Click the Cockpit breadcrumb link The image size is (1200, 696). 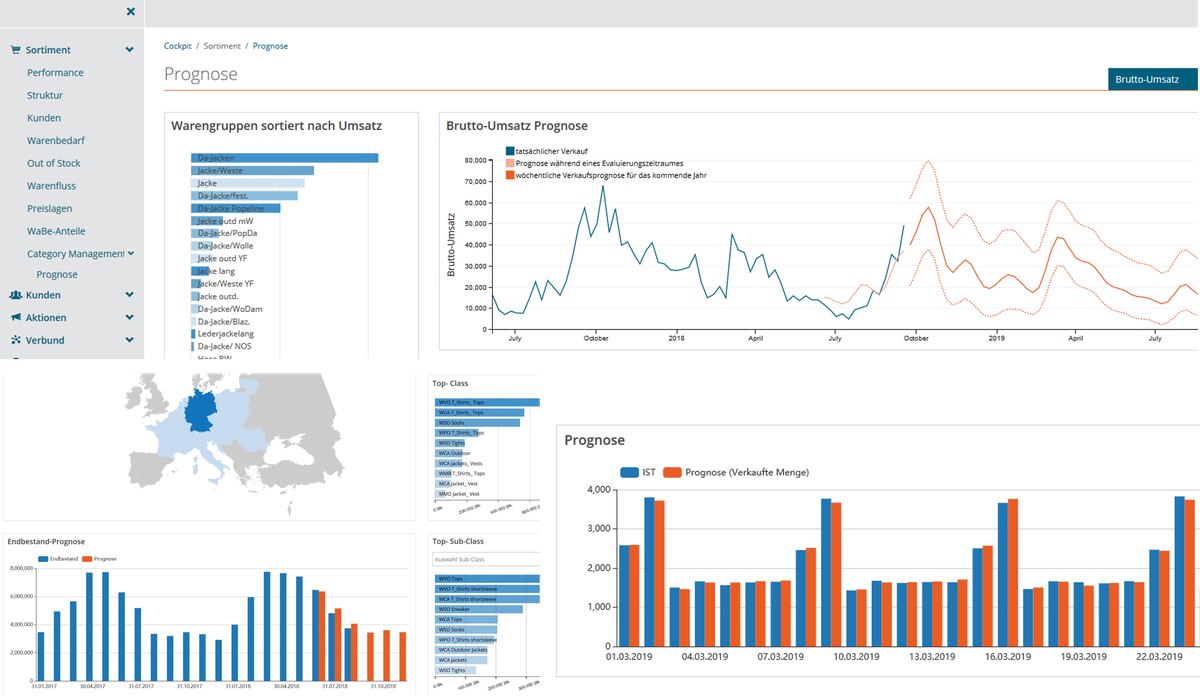(x=177, y=45)
